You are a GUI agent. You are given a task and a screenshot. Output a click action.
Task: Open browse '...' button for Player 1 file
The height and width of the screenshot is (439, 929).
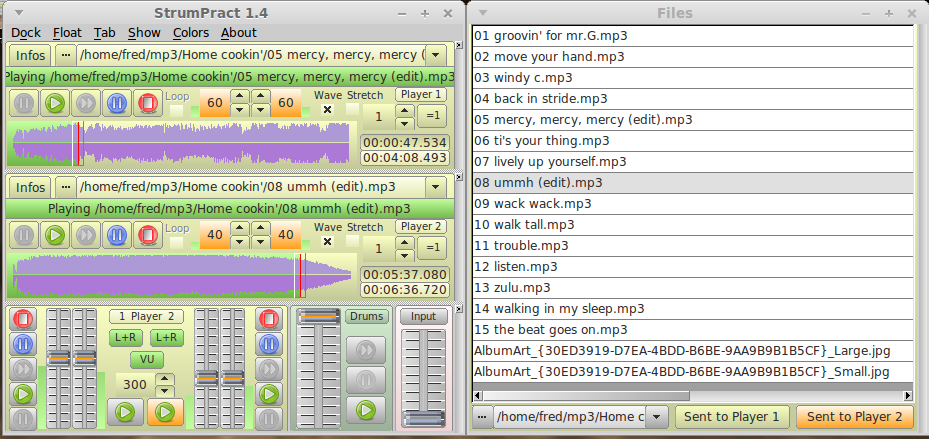66,55
